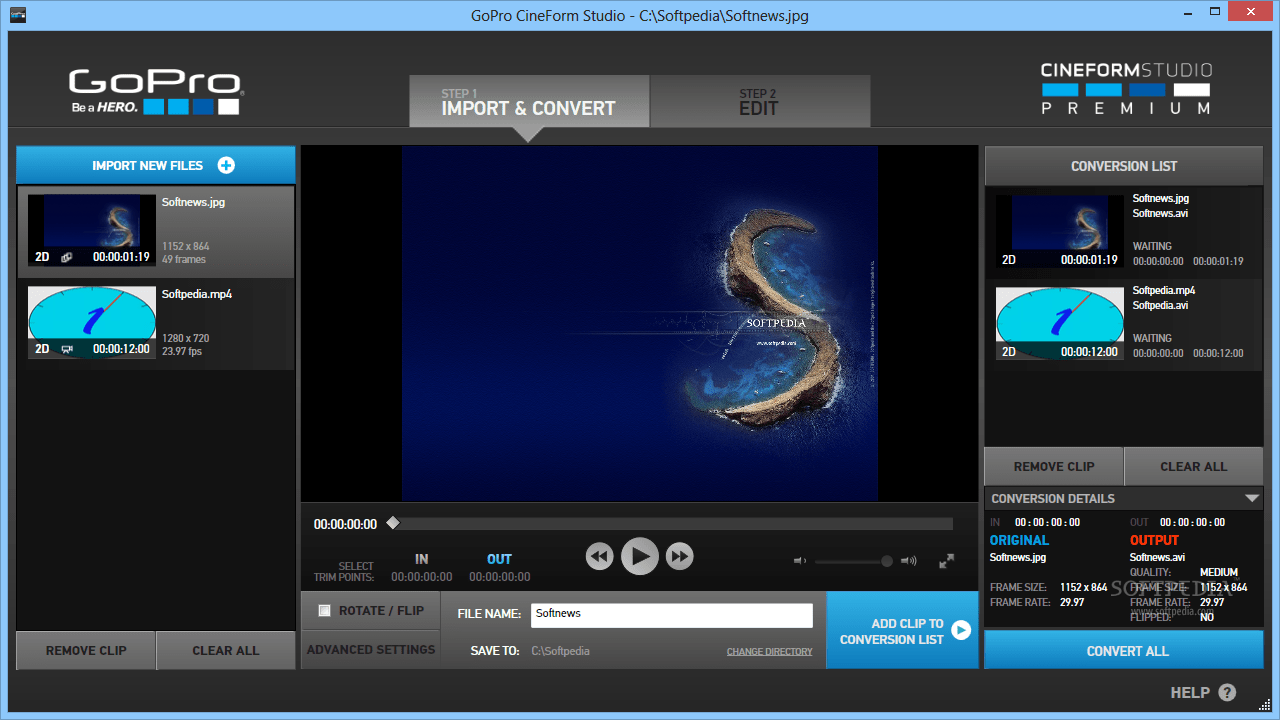The width and height of the screenshot is (1280, 720).
Task: Expand Advanced Settings
Action: (x=371, y=648)
